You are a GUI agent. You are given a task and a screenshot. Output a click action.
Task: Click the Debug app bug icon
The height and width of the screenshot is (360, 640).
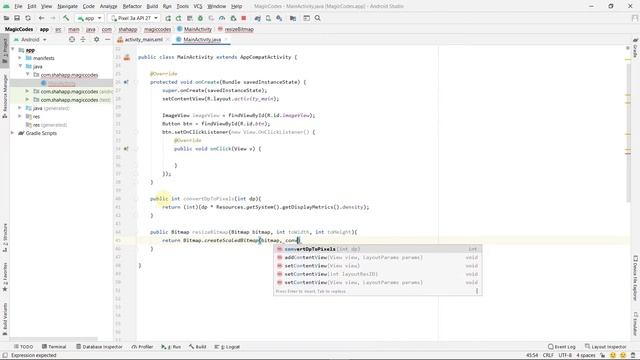coord(200,18)
